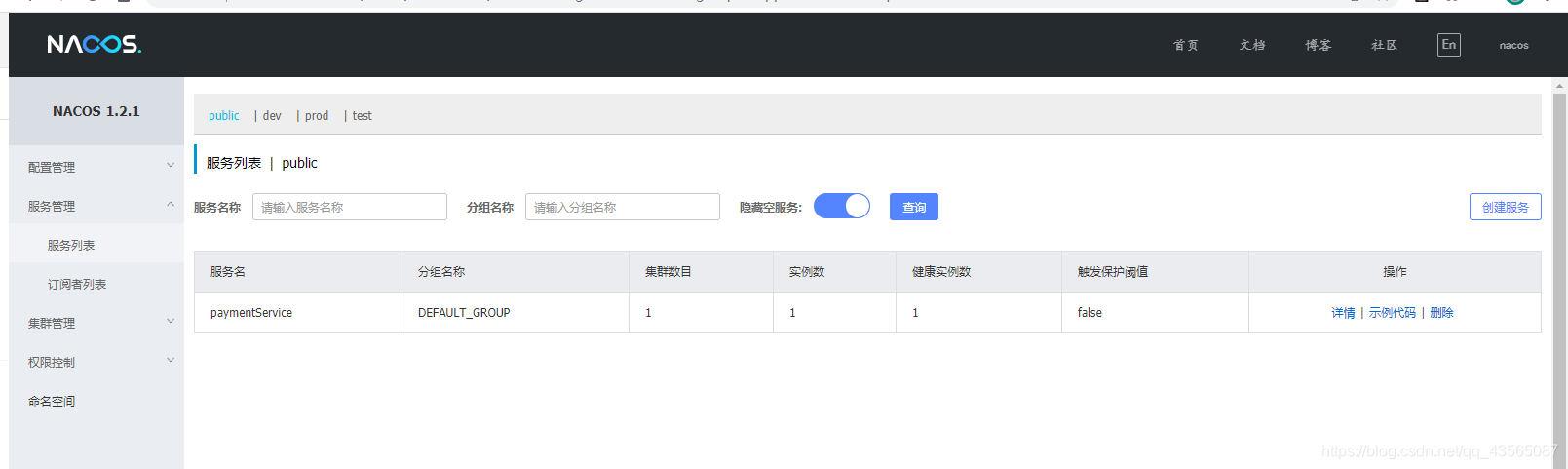Screen dimensions: 1568x469
Task: Open the 文档 header link
Action: [1252, 45]
